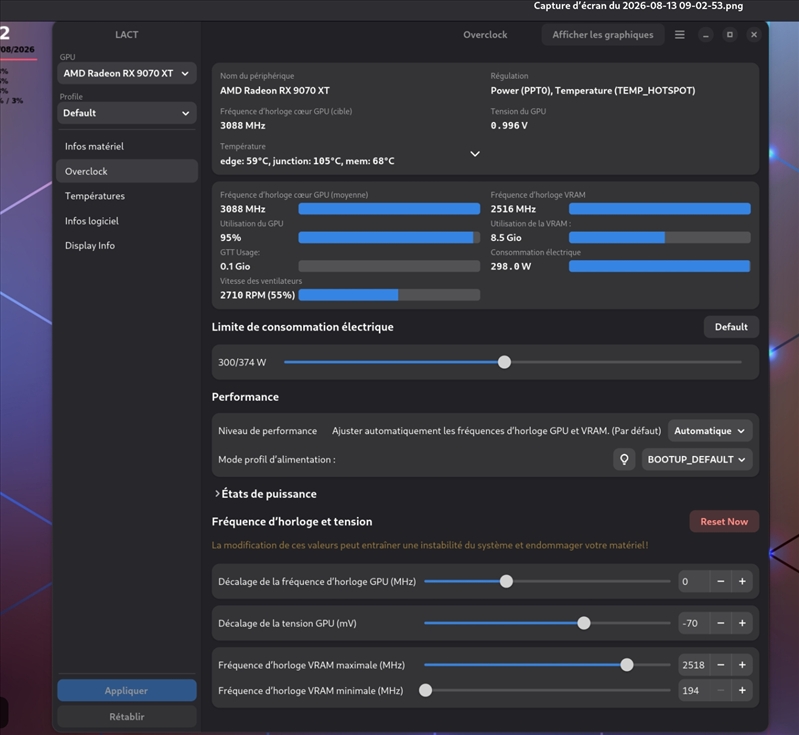799x735 pixels.
Task: Decrease GPU voltage offset with minus
Action: 721,623
